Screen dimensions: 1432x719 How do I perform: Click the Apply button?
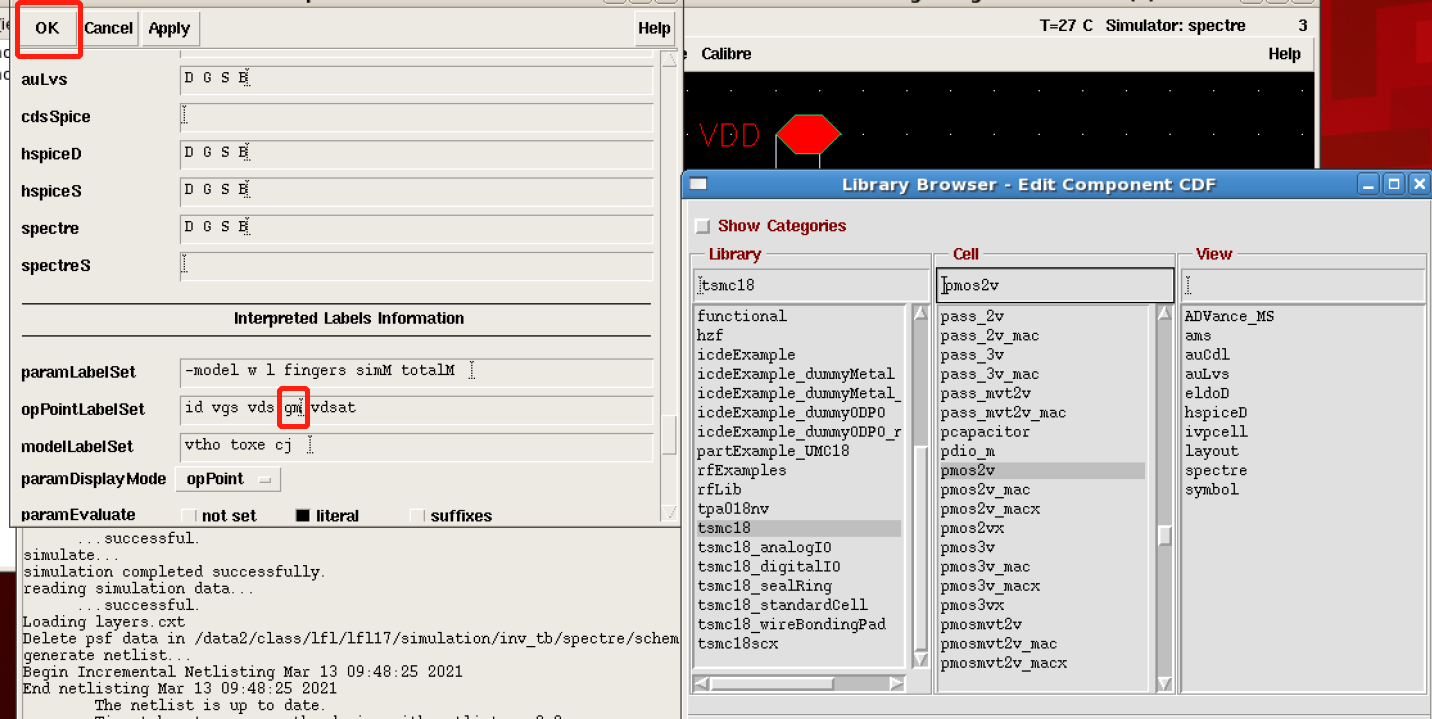(169, 28)
